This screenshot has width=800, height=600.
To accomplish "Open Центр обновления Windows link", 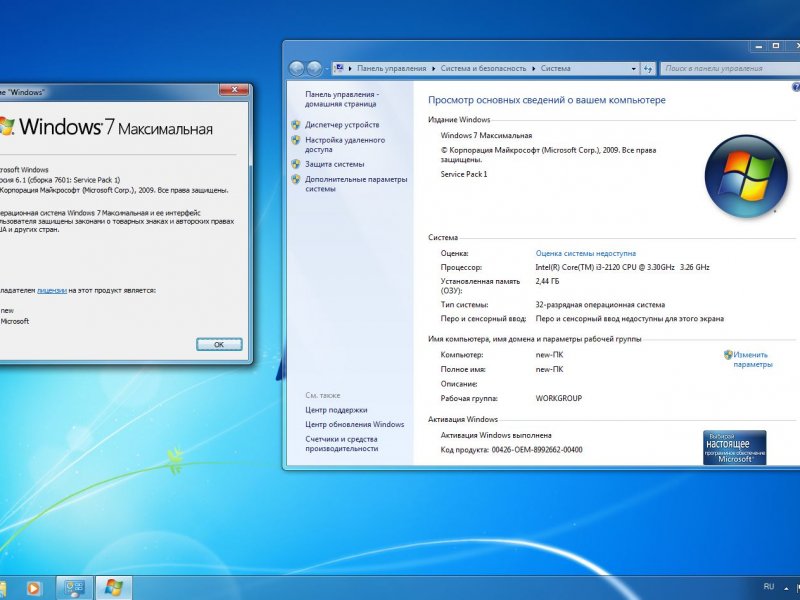I will (x=355, y=424).
